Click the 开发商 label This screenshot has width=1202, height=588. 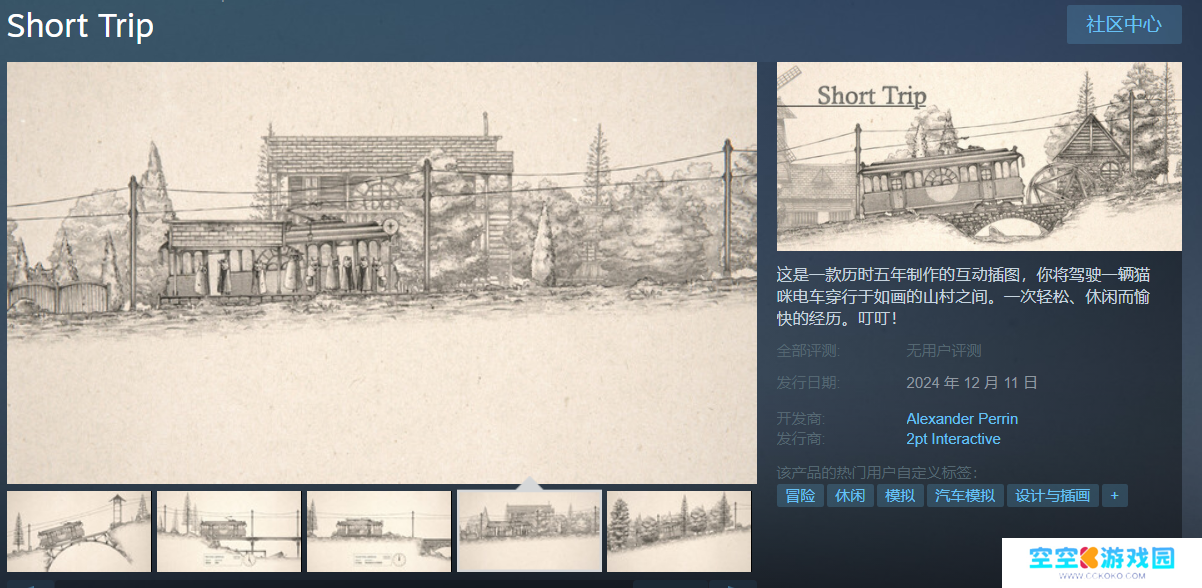click(801, 418)
